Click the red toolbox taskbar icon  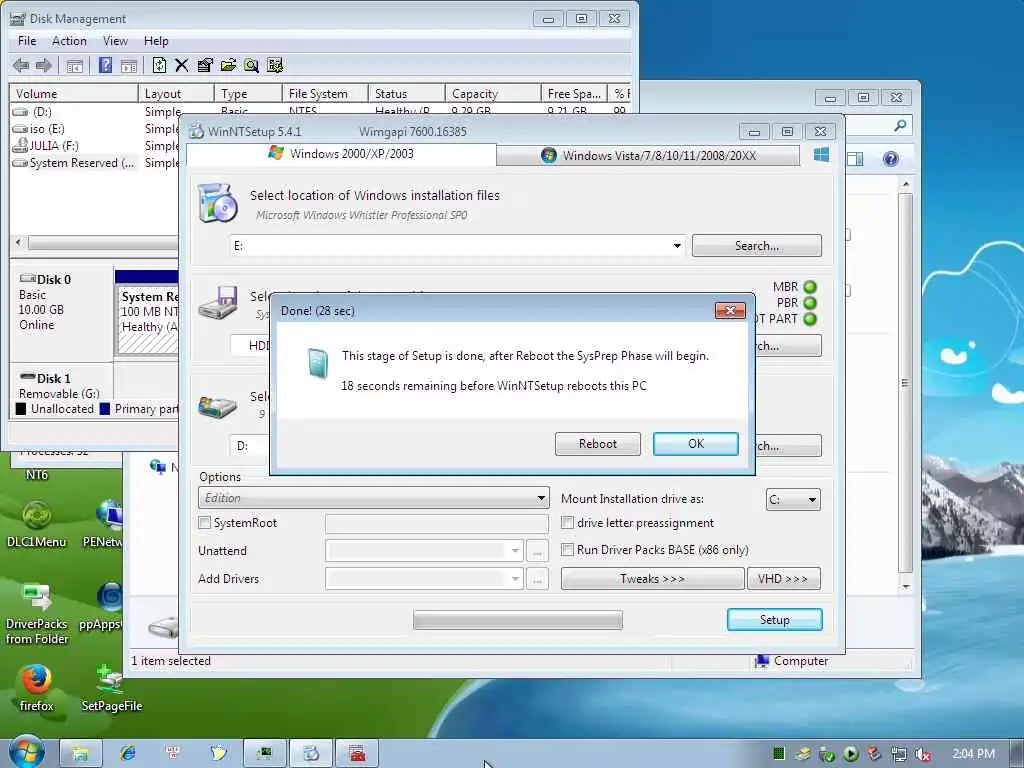tap(357, 753)
